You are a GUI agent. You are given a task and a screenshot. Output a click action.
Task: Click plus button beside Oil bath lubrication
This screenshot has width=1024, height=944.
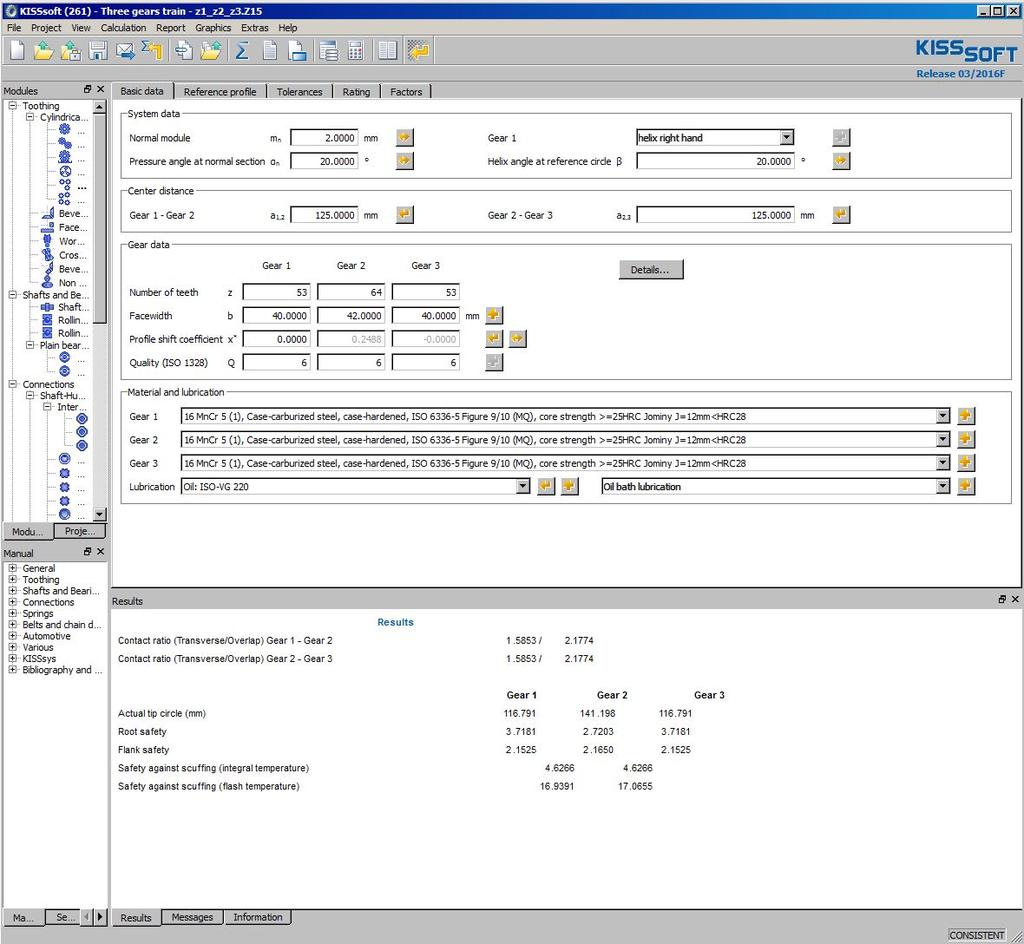point(966,486)
